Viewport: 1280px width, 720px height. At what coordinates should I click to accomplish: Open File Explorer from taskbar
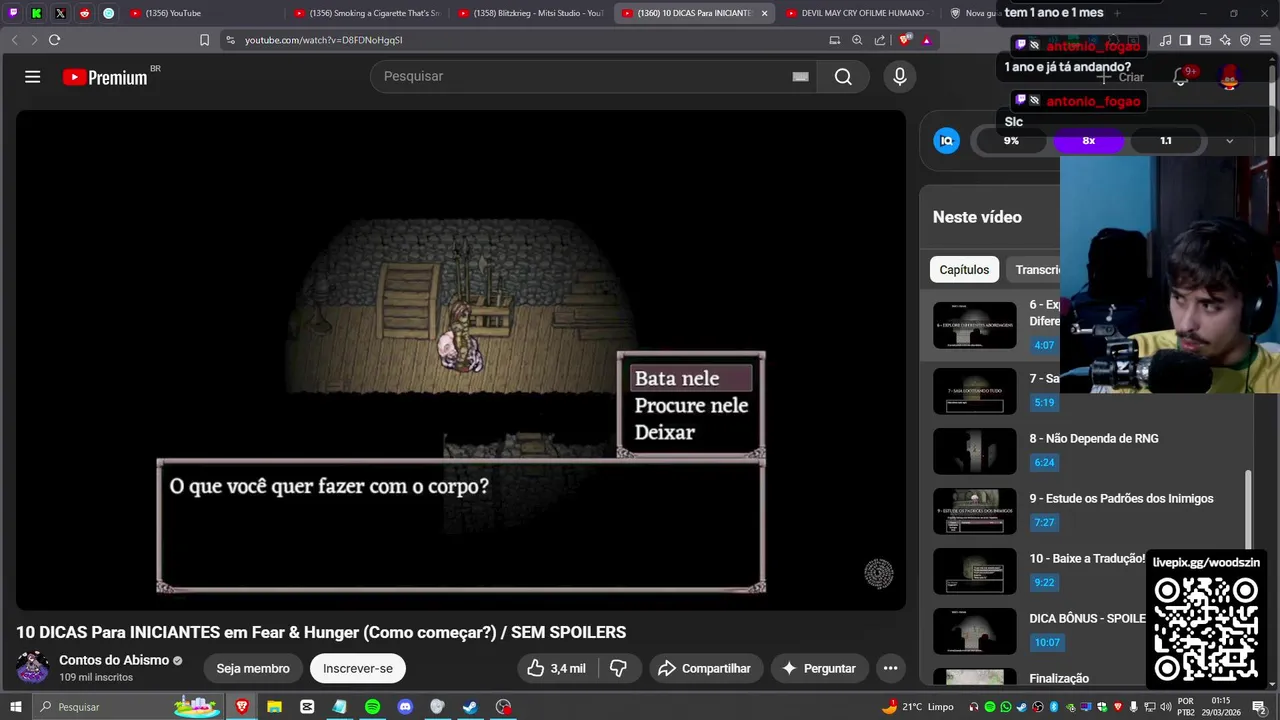click(x=274, y=707)
